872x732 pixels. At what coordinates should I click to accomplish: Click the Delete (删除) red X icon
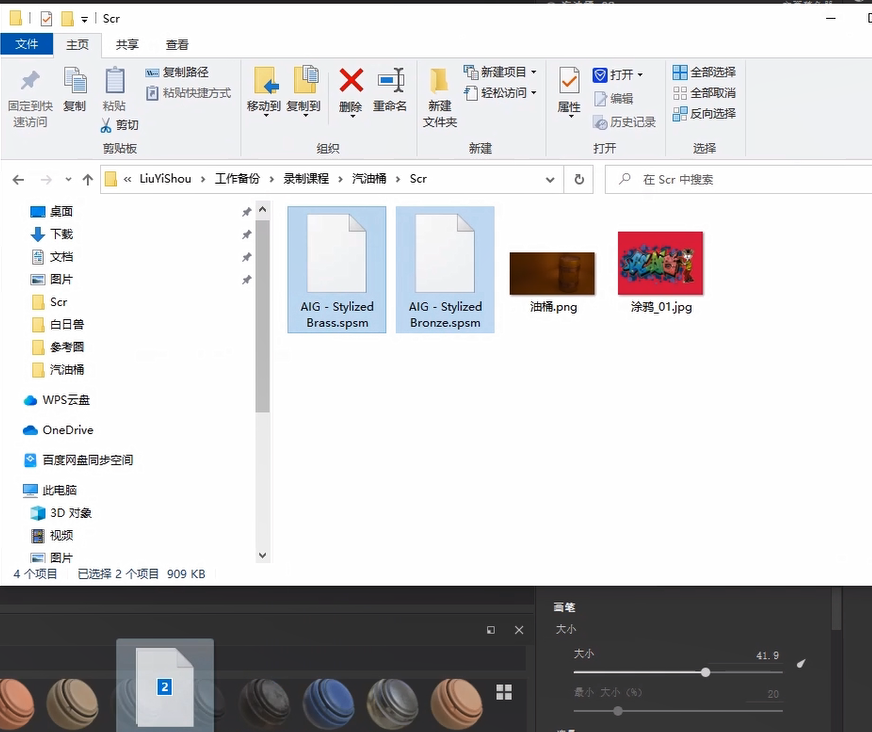[350, 81]
